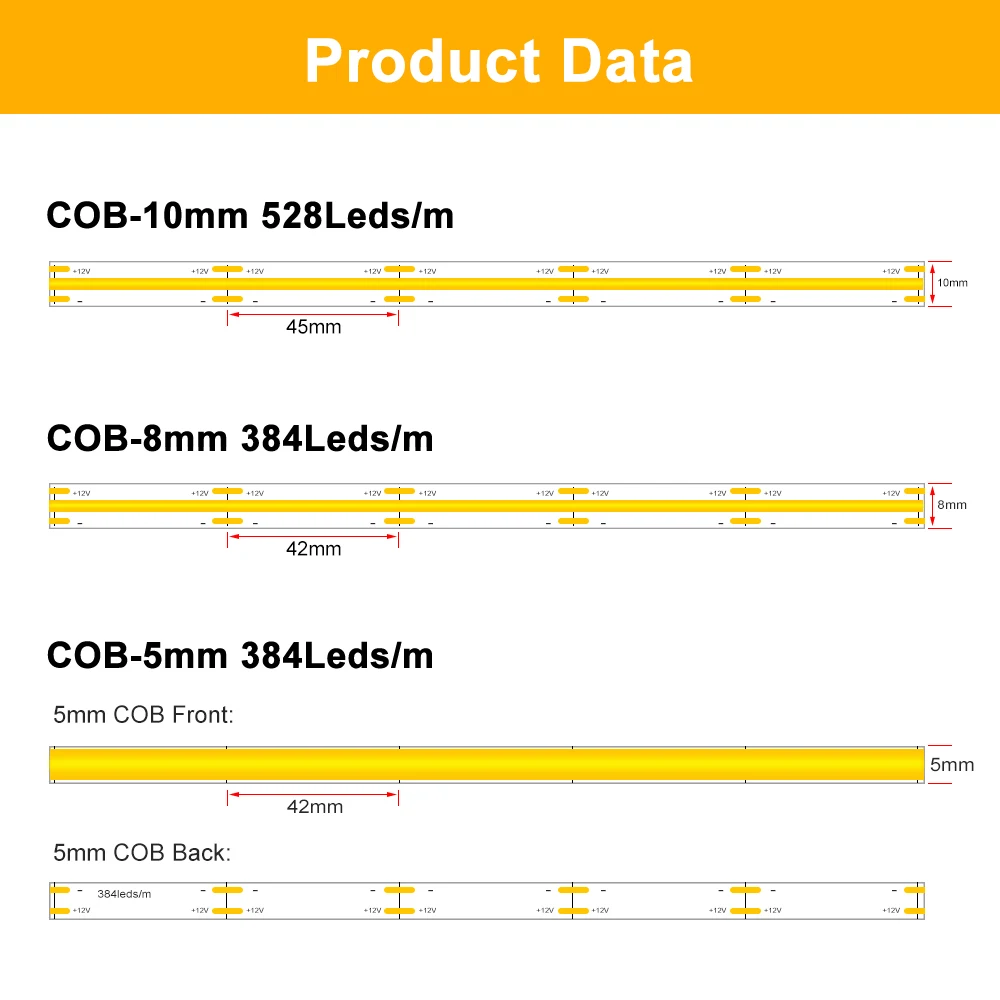Screen dimensions: 1000x1000
Task: Click the 10mm width dimension label
Action: pos(952,283)
